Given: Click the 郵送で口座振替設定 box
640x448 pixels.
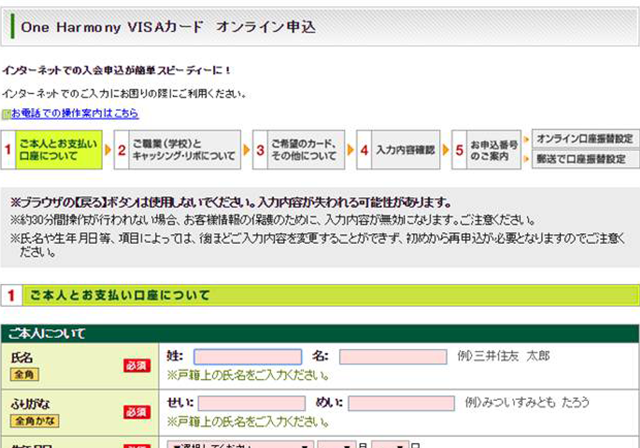Looking at the screenshot, I should [584, 160].
